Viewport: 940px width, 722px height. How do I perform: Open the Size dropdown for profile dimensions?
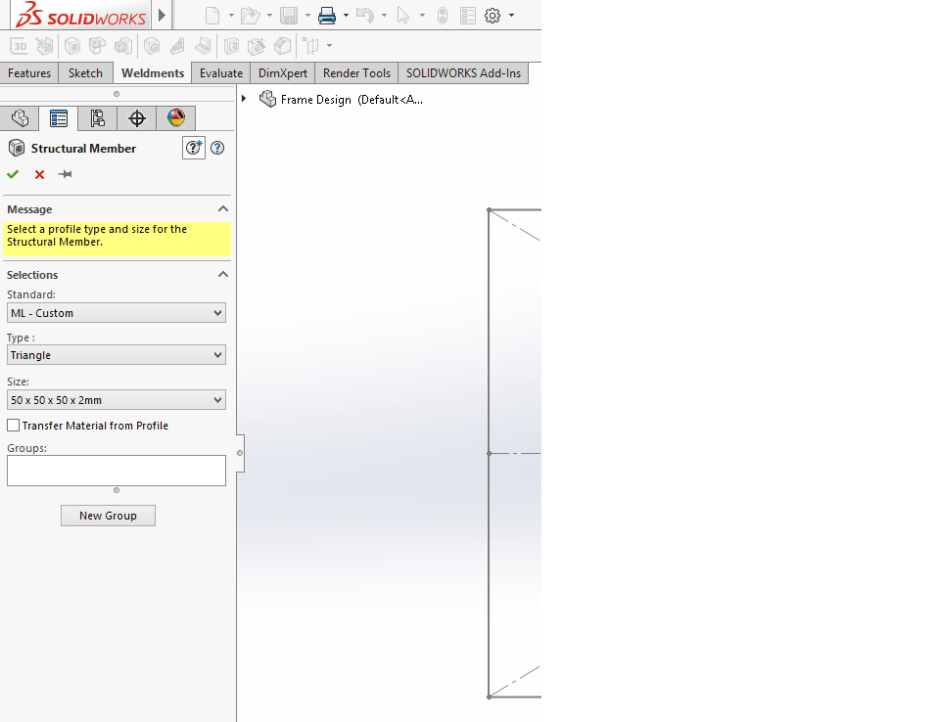point(116,399)
